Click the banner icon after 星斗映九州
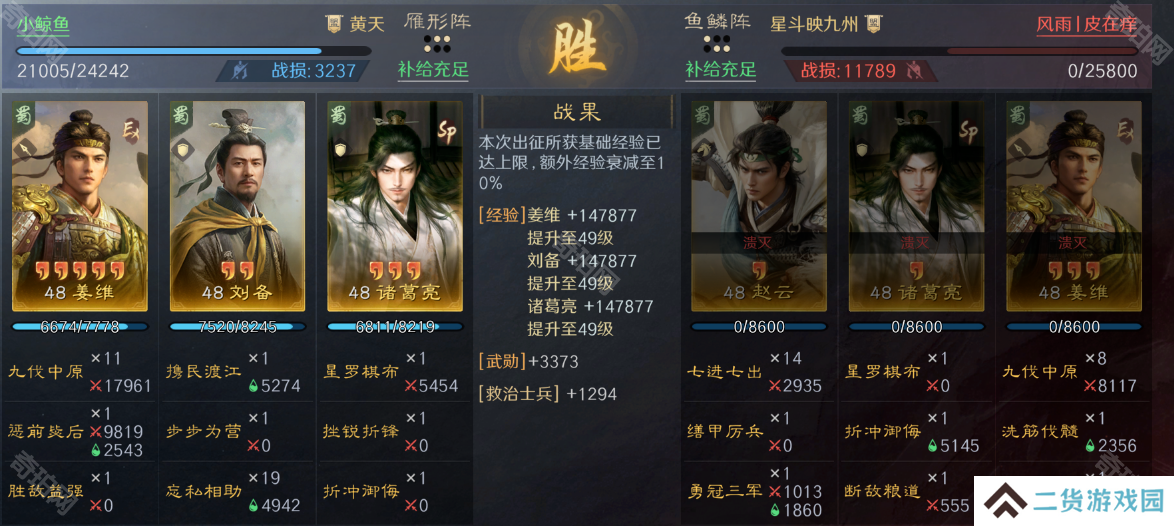Image resolution: width=1174 pixels, height=526 pixels. tap(873, 24)
